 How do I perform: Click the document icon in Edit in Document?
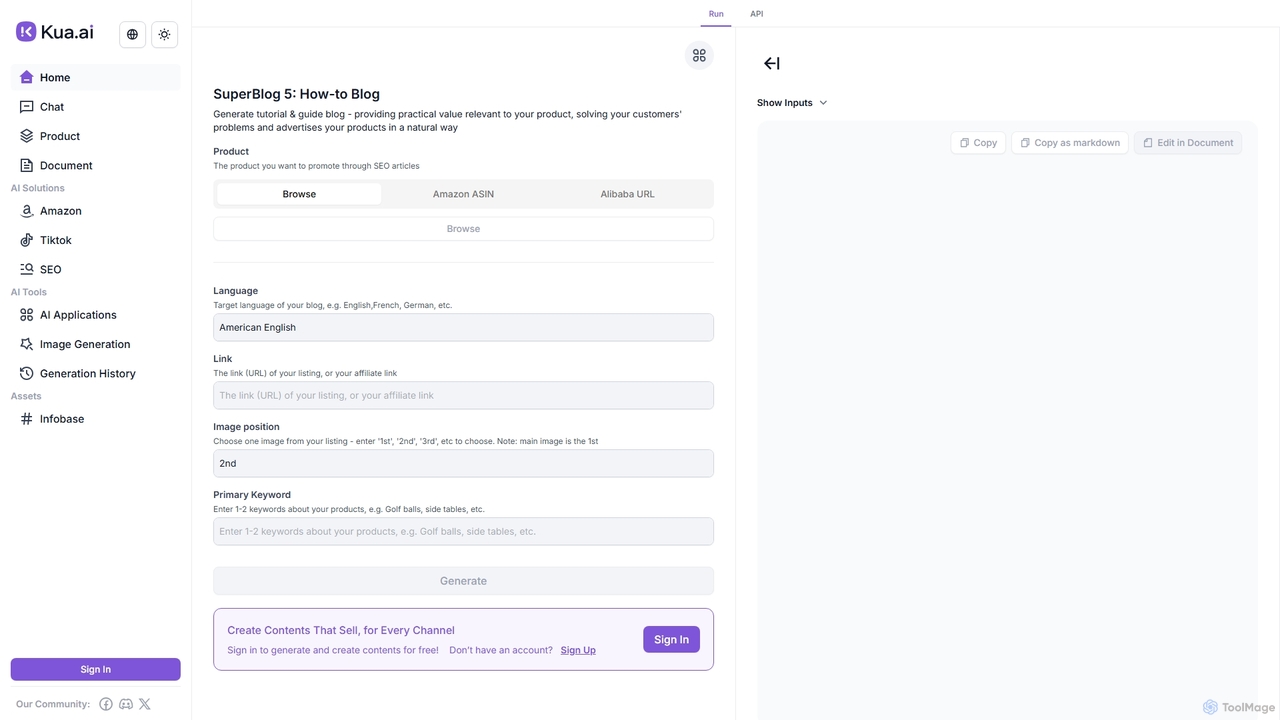click(1148, 143)
